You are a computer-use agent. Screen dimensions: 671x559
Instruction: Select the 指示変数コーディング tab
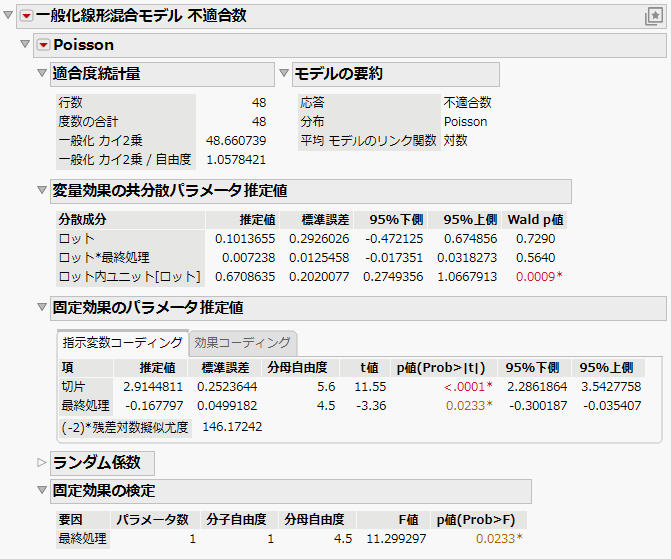pos(123,343)
